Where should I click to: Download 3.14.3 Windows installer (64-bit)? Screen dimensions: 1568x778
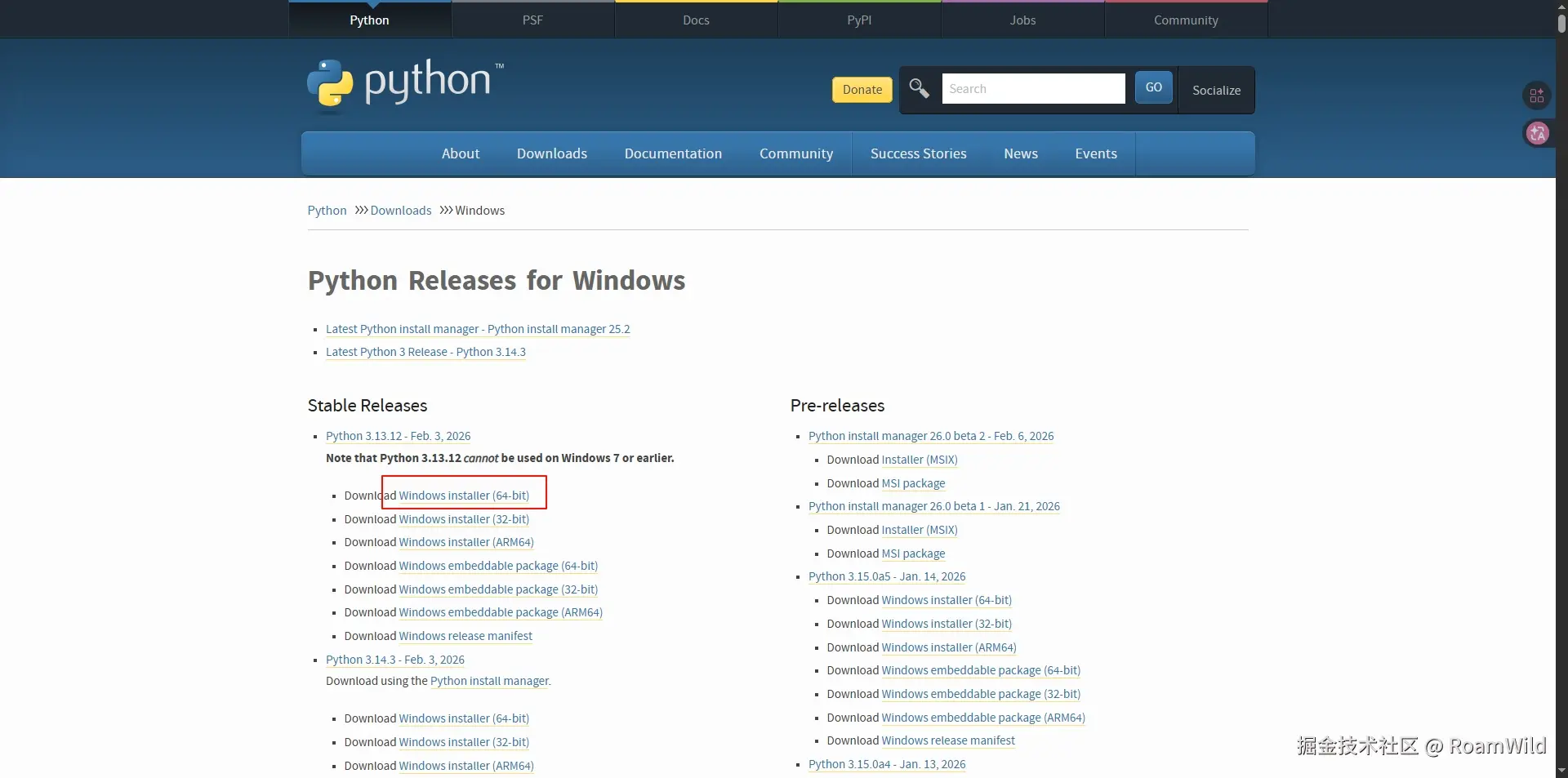tap(464, 718)
